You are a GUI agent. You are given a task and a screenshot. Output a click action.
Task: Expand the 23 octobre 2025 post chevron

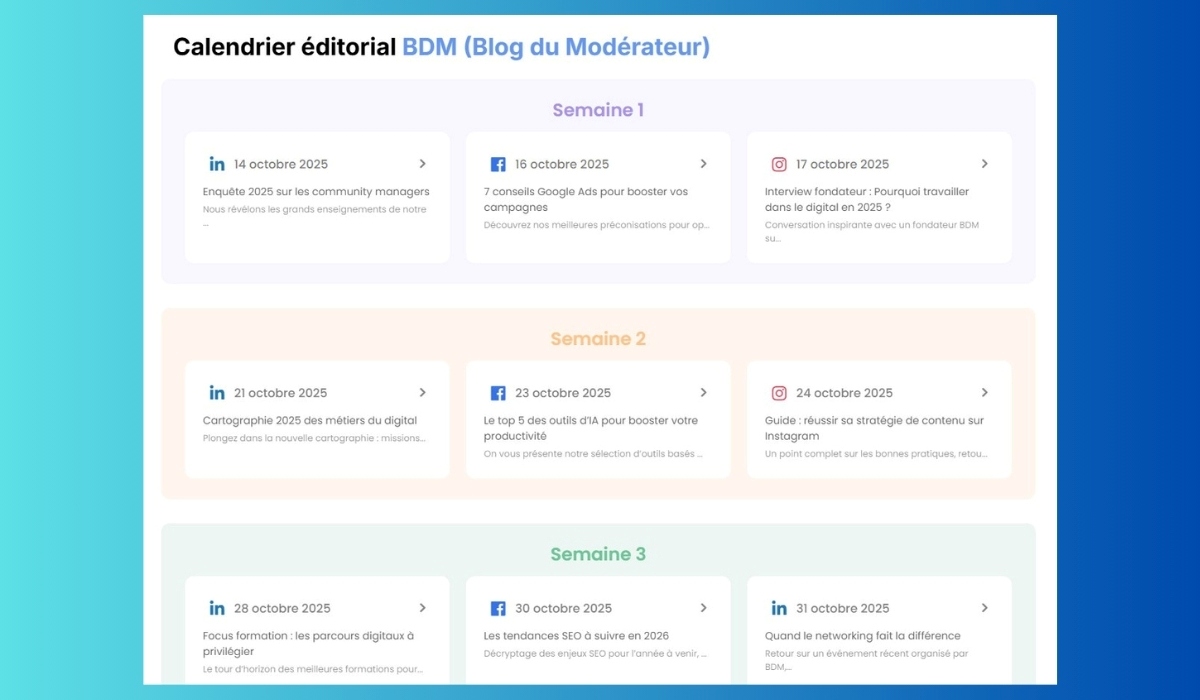[704, 393]
